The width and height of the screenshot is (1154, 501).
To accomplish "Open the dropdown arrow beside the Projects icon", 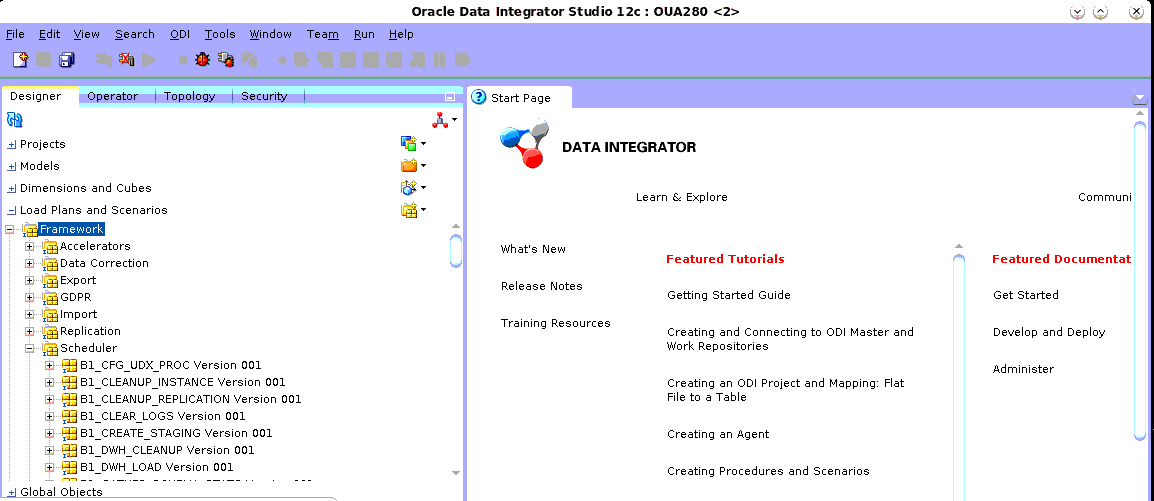I will [423, 144].
